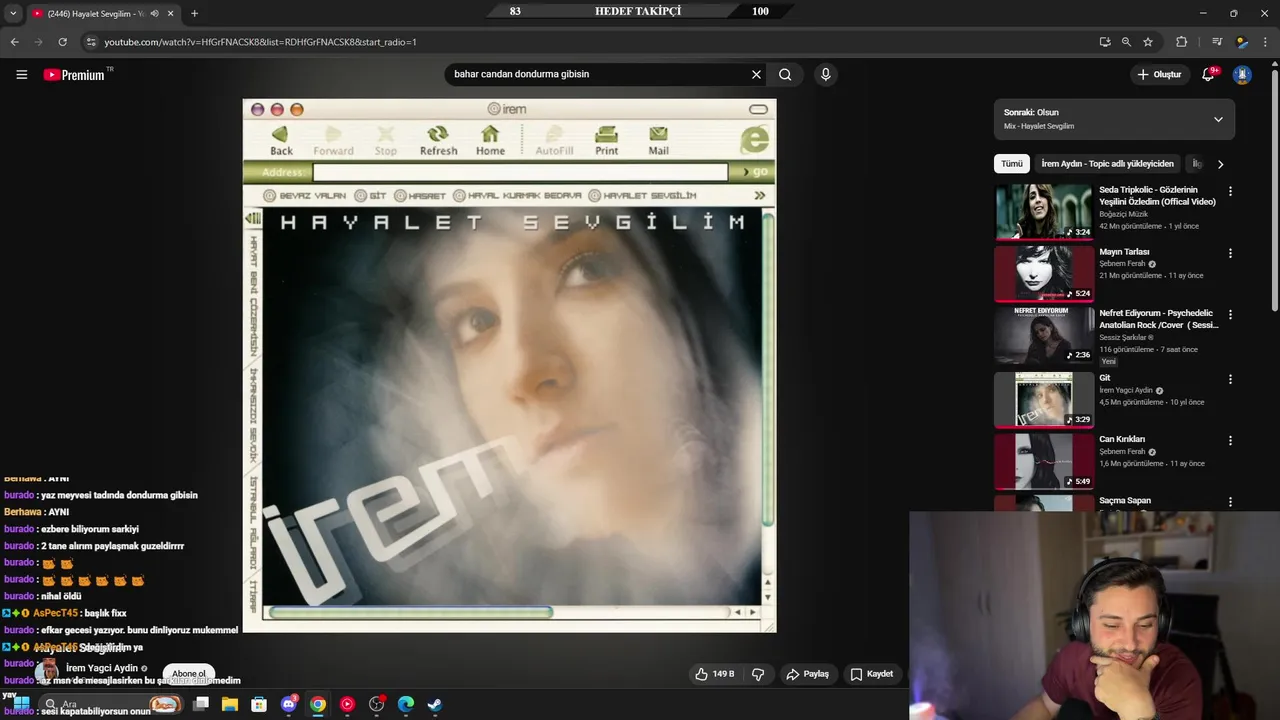
Task: Open the taskbar Ara search box
Action: pyautogui.click(x=110, y=704)
